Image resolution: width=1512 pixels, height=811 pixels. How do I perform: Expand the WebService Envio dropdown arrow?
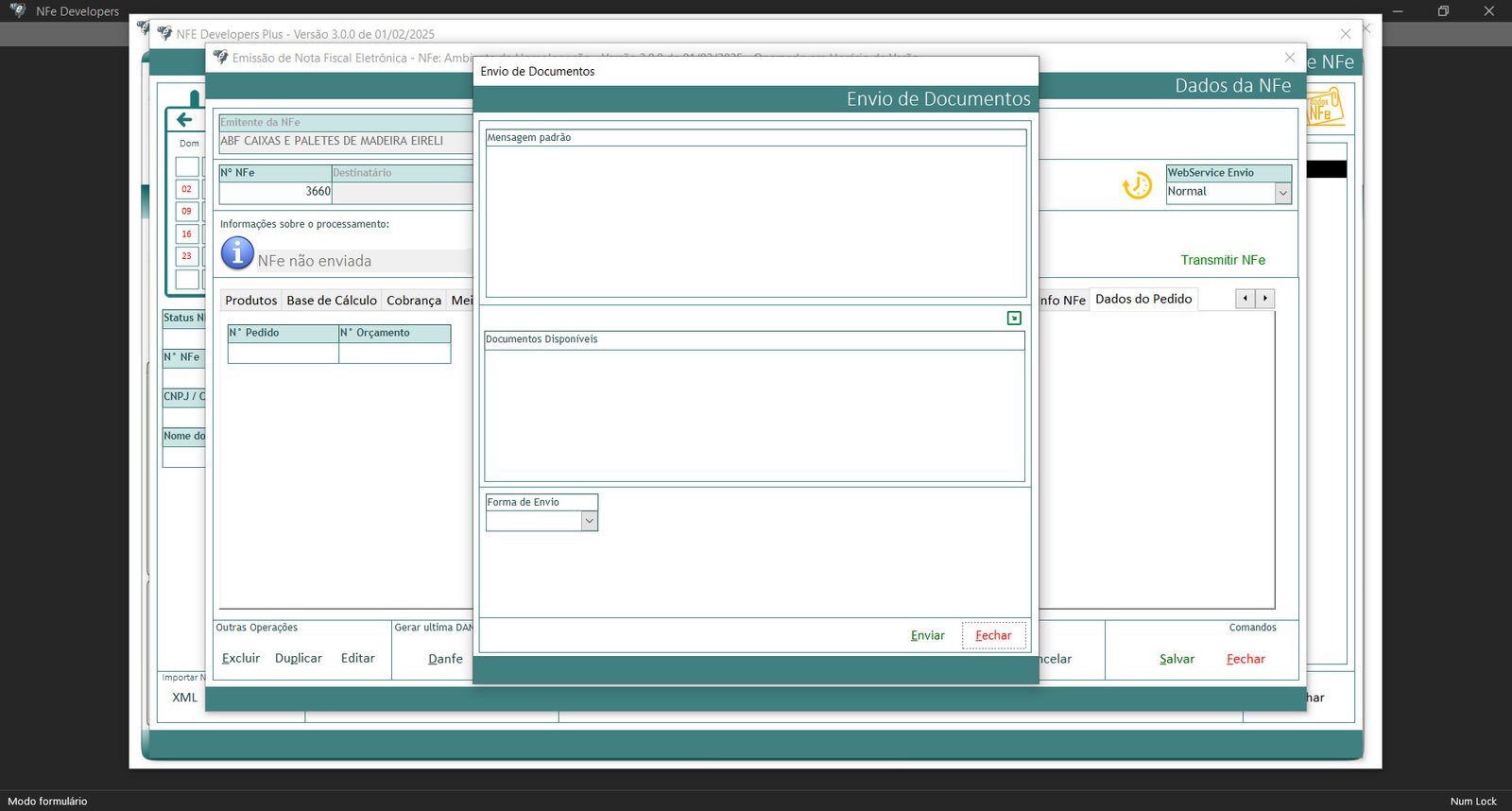click(x=1282, y=193)
